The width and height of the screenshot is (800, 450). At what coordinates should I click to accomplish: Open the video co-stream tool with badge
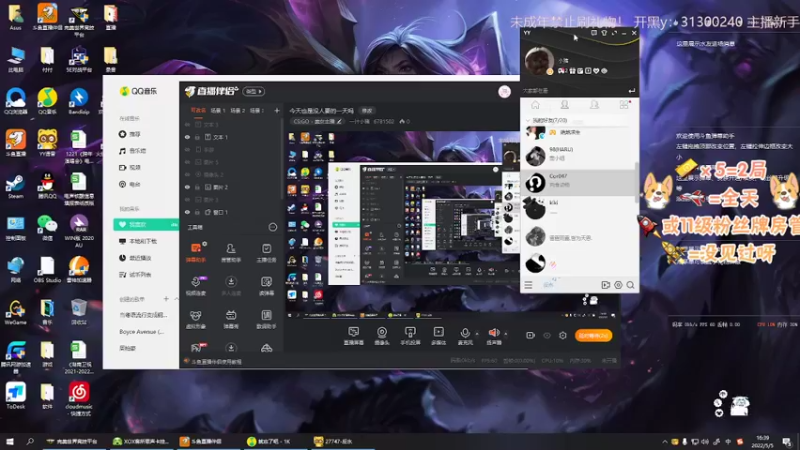[x=196, y=286]
